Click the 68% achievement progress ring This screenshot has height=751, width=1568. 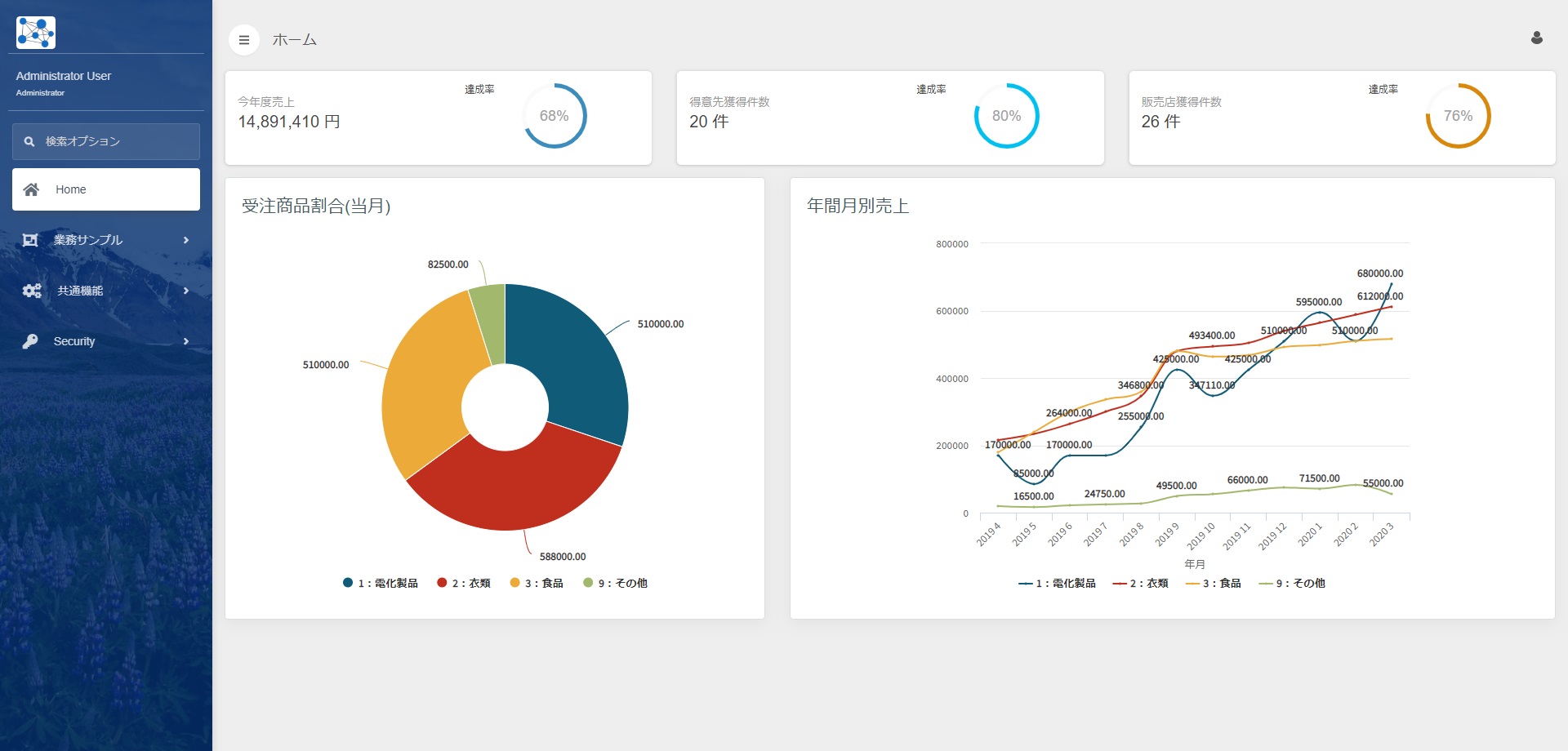coord(555,116)
